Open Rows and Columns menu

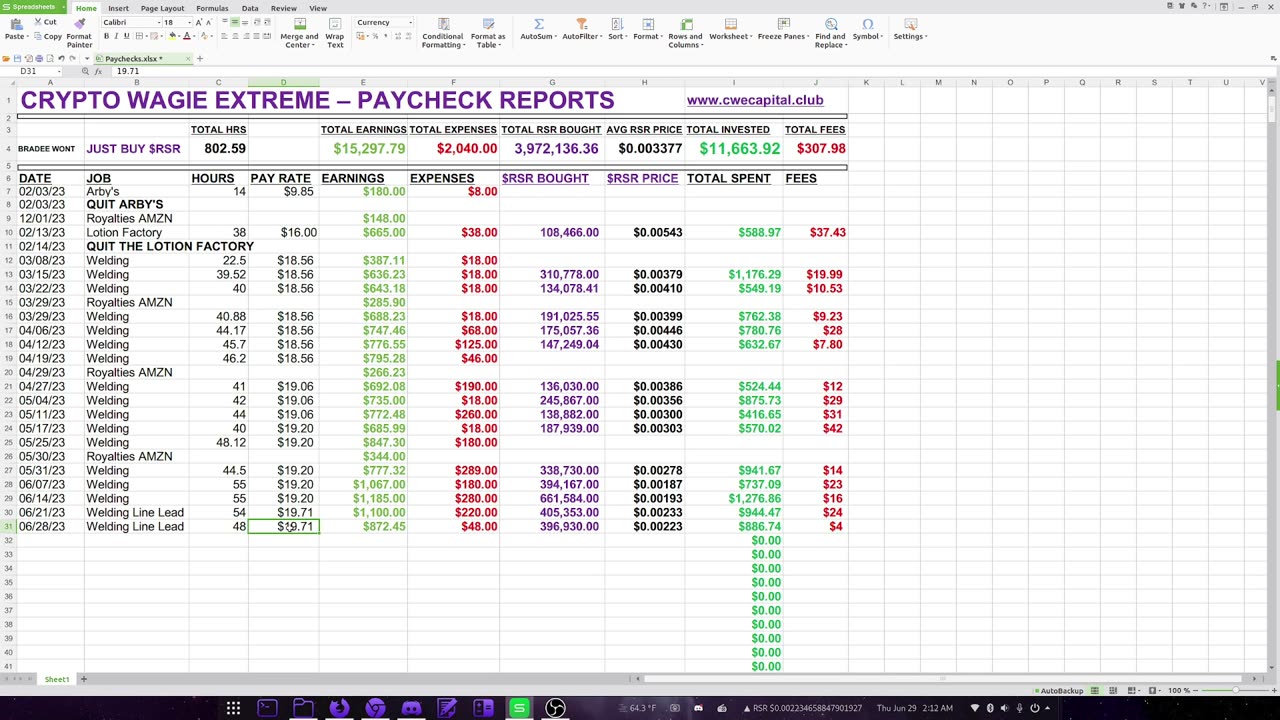(685, 33)
